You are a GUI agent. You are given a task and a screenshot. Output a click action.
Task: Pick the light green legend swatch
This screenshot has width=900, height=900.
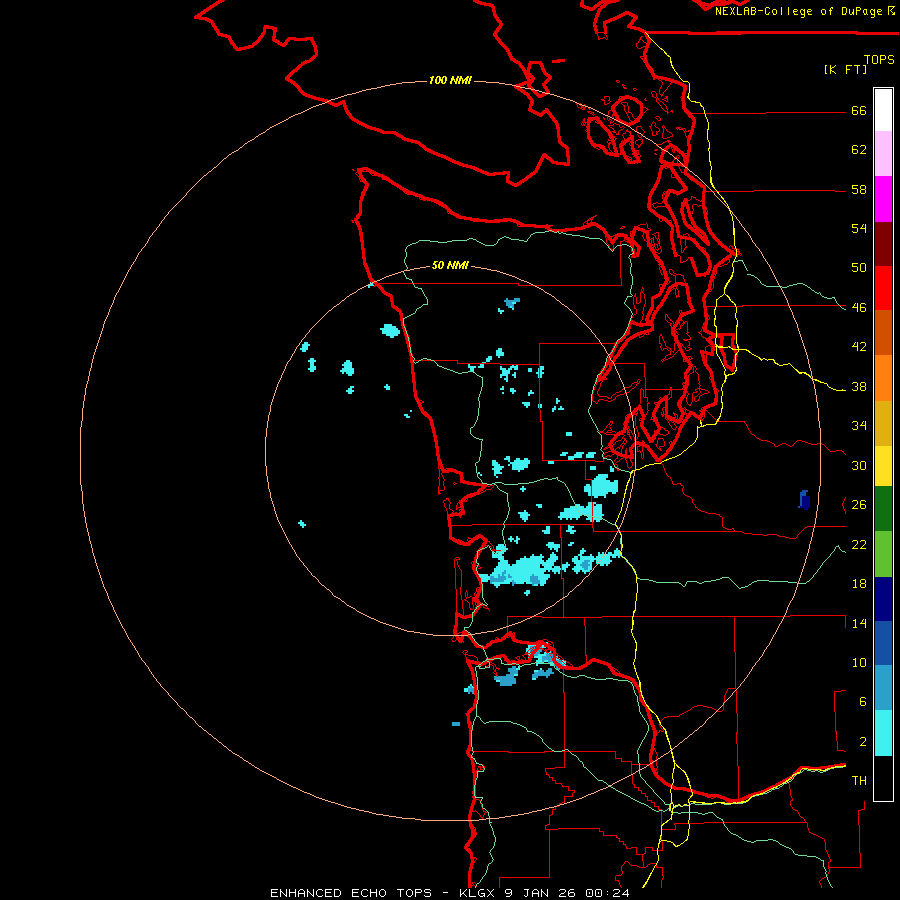883,554
